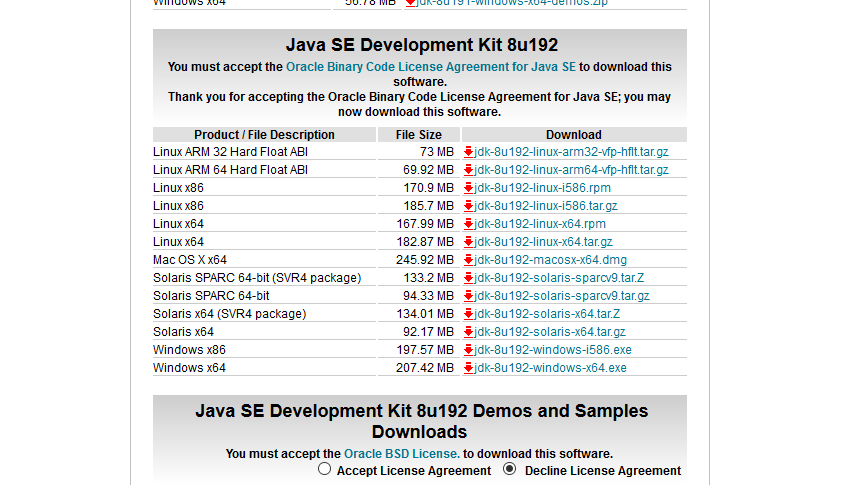Click the 245.92 MB file size
Viewport: 849px width, 485px height.
tap(424, 260)
